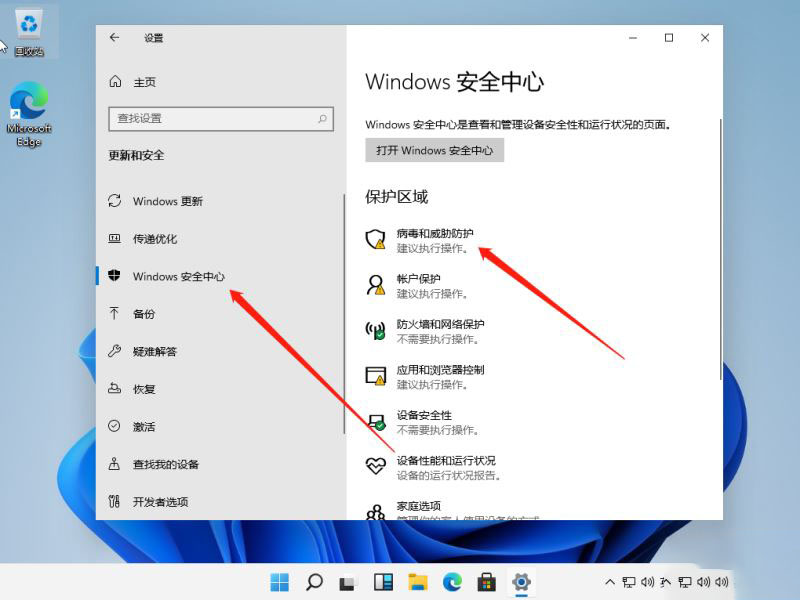Click 打开 Windows 安全中心 button

pyautogui.click(x=434, y=150)
